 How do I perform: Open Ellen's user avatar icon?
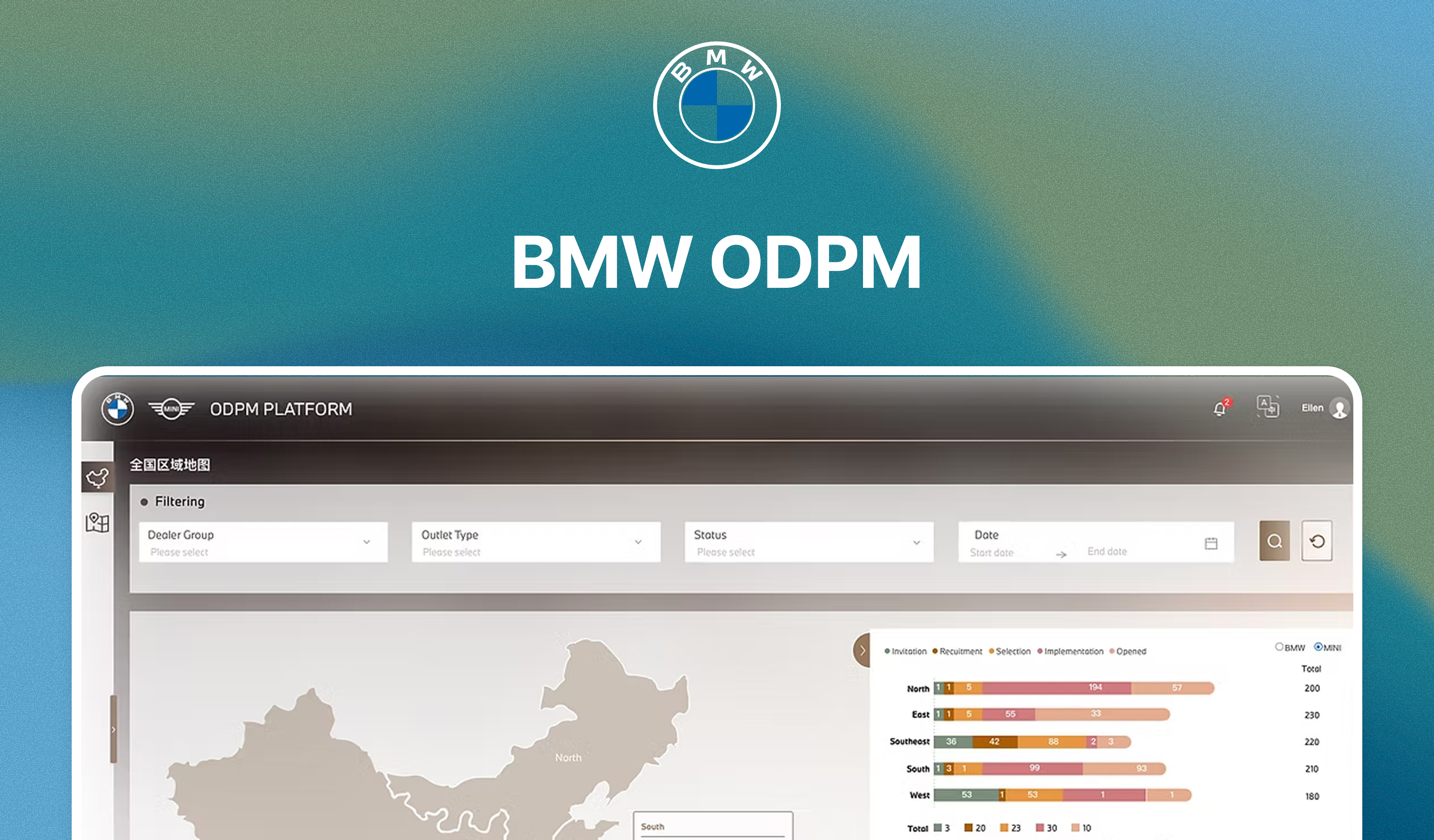click(1340, 408)
